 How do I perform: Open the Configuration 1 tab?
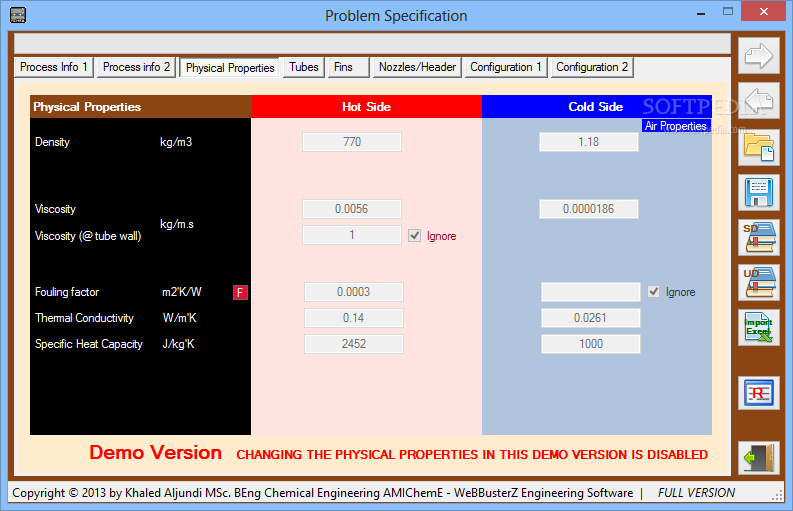[x=506, y=67]
